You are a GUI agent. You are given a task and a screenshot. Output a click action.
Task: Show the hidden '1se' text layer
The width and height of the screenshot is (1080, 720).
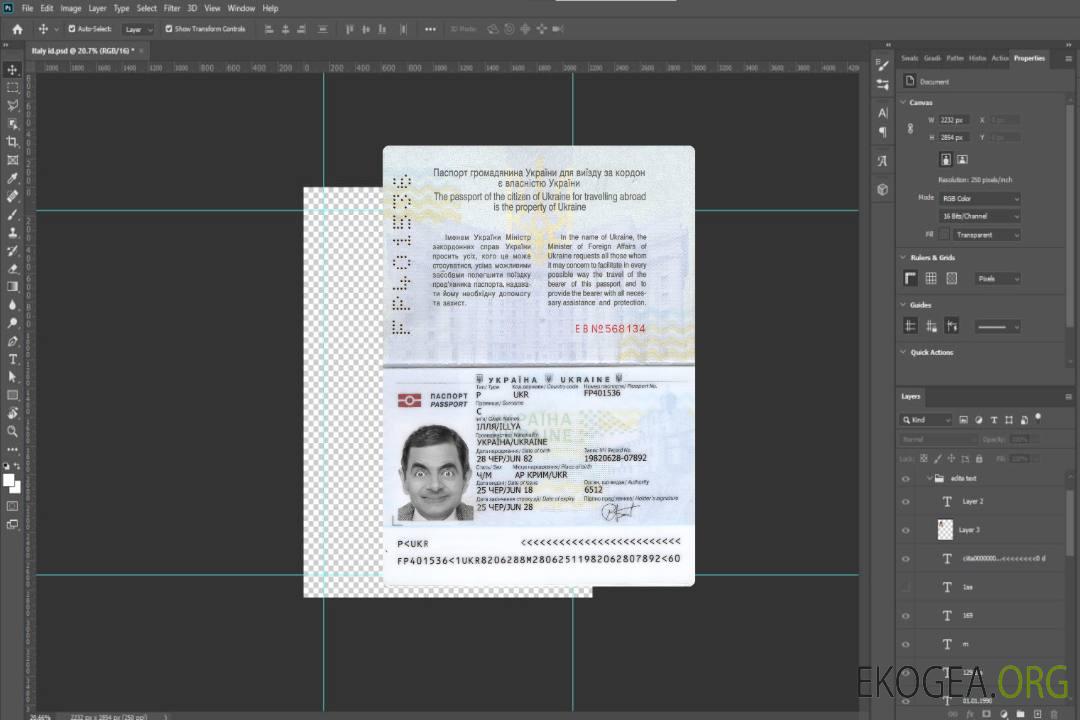(x=906, y=588)
